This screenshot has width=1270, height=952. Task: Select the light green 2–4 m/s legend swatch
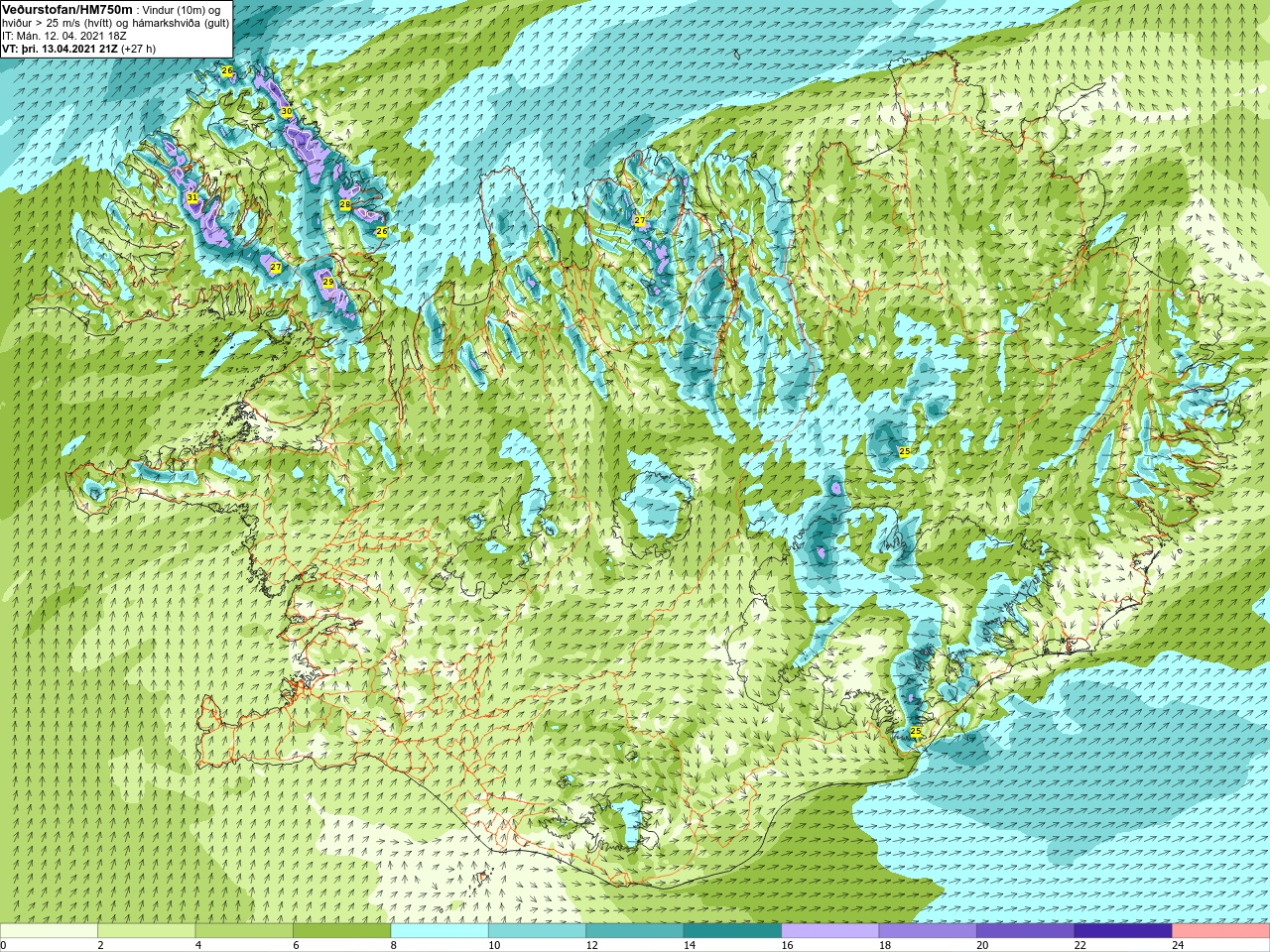click(x=147, y=931)
